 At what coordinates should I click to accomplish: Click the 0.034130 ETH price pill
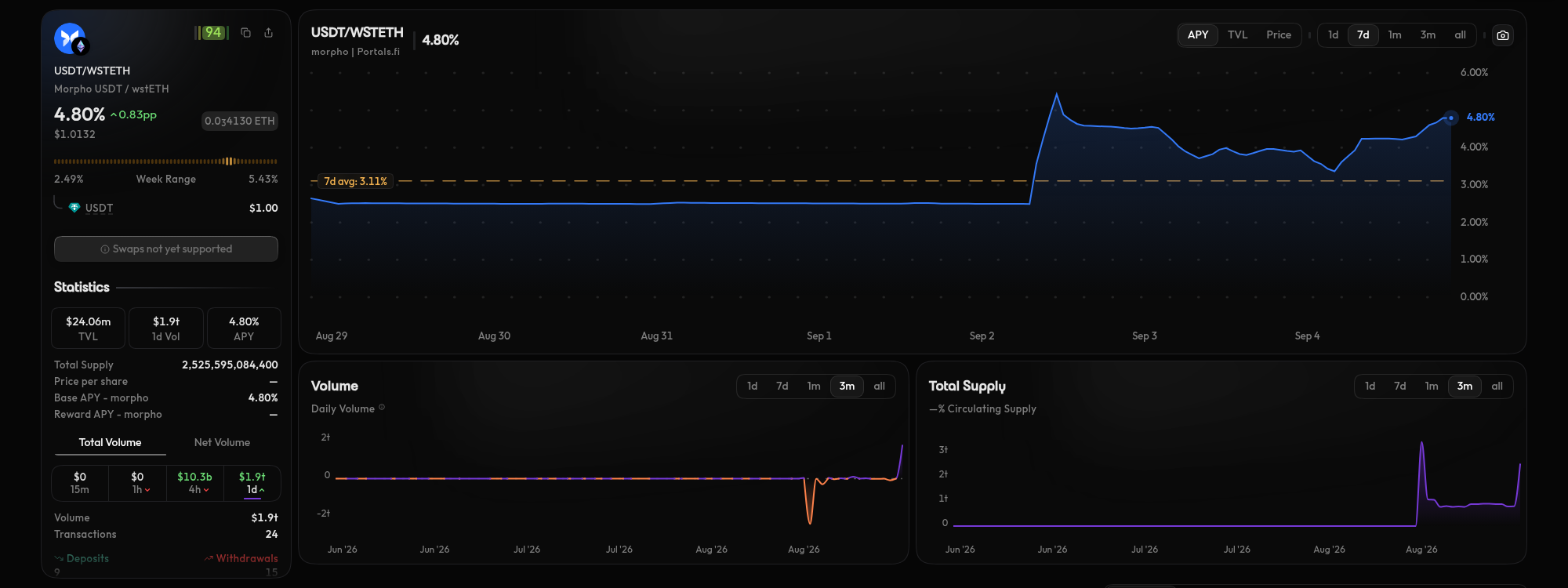click(240, 121)
